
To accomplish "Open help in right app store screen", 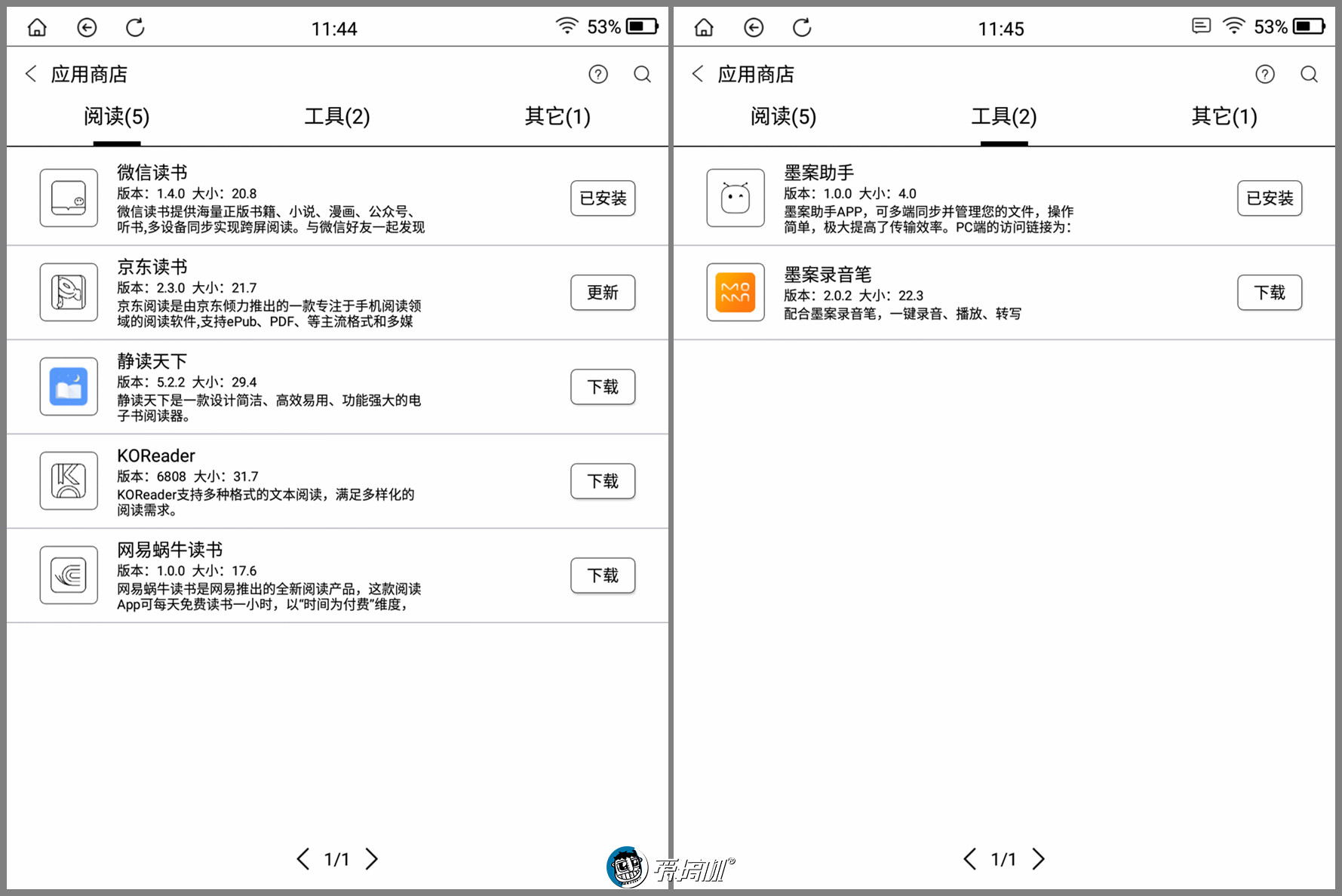I will click(1265, 74).
